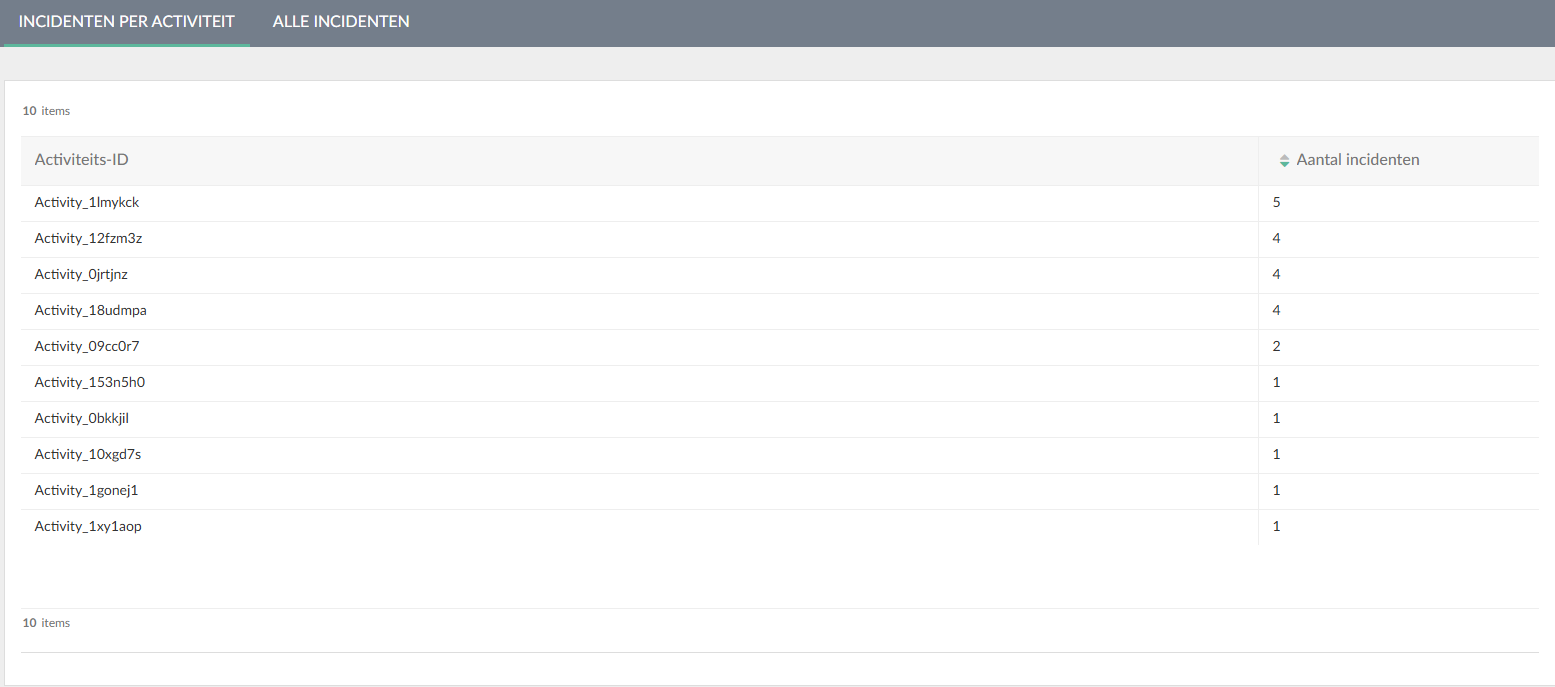Click the sort arrows beside Aantal incidenten
Viewport: 1555px width, 687px height.
click(x=1284, y=160)
